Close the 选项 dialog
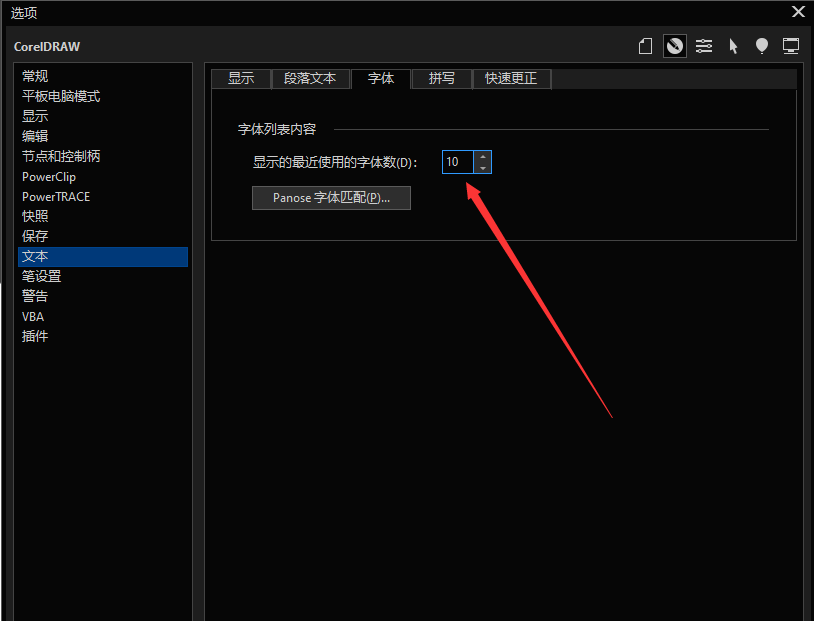The height and width of the screenshot is (621, 814). click(x=798, y=11)
